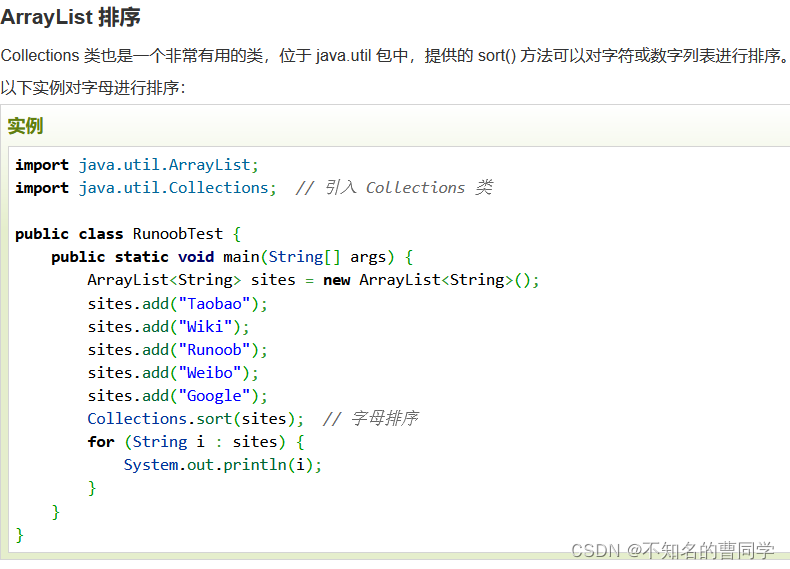This screenshot has width=790, height=569.
Task: Click the "for (String i : sites) {" line
Action: tap(196, 442)
